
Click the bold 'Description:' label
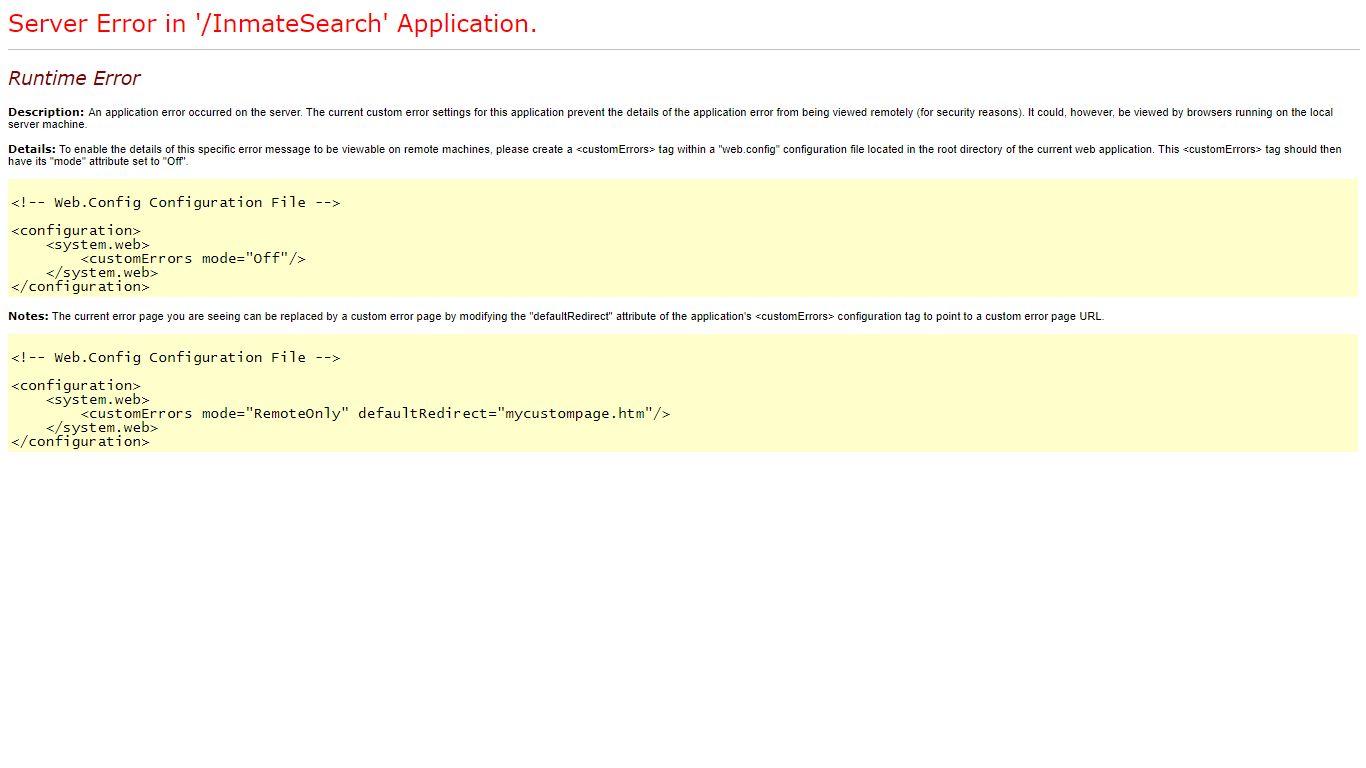pyautogui.click(x=46, y=112)
